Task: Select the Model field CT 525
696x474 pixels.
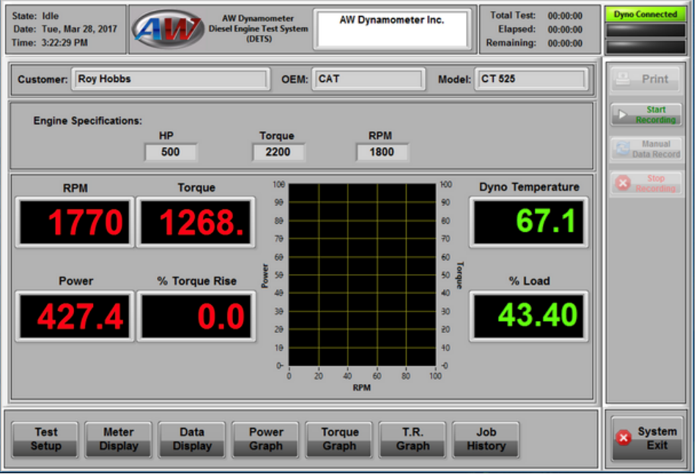Action: coord(530,79)
